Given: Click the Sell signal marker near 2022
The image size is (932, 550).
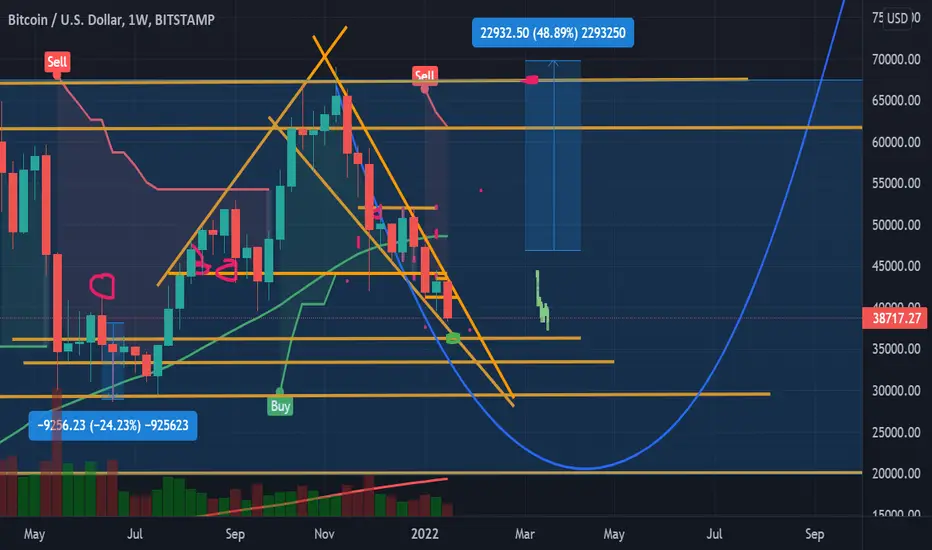Looking at the screenshot, I should [424, 76].
